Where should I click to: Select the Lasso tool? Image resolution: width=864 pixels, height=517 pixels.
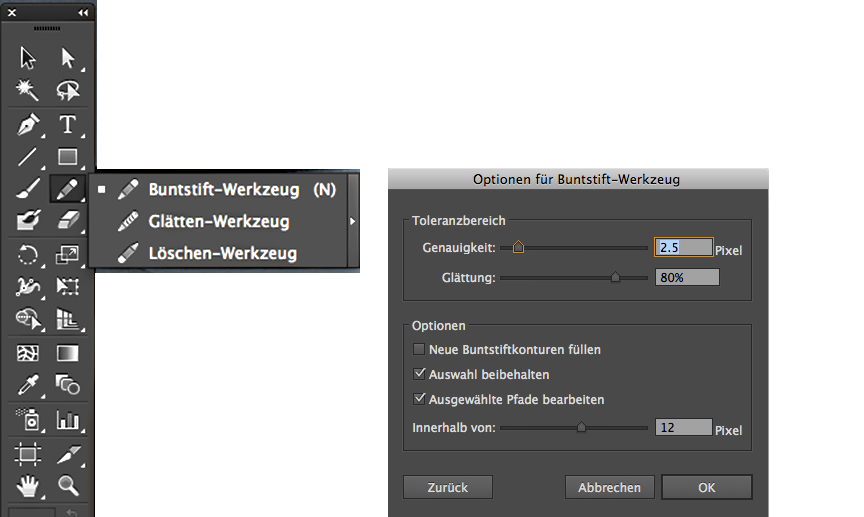[x=67, y=91]
